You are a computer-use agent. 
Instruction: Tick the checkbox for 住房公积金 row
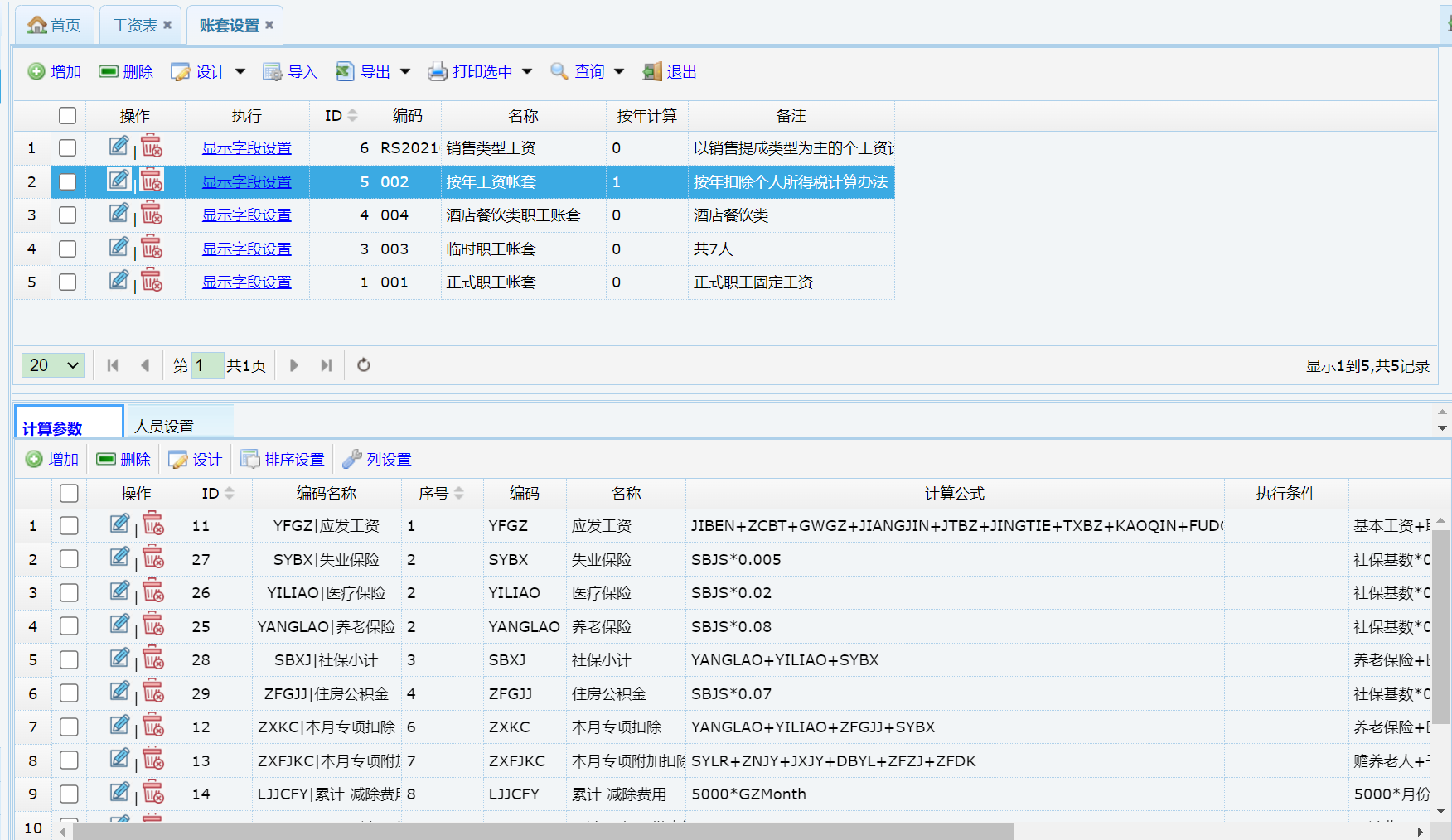tap(70, 693)
